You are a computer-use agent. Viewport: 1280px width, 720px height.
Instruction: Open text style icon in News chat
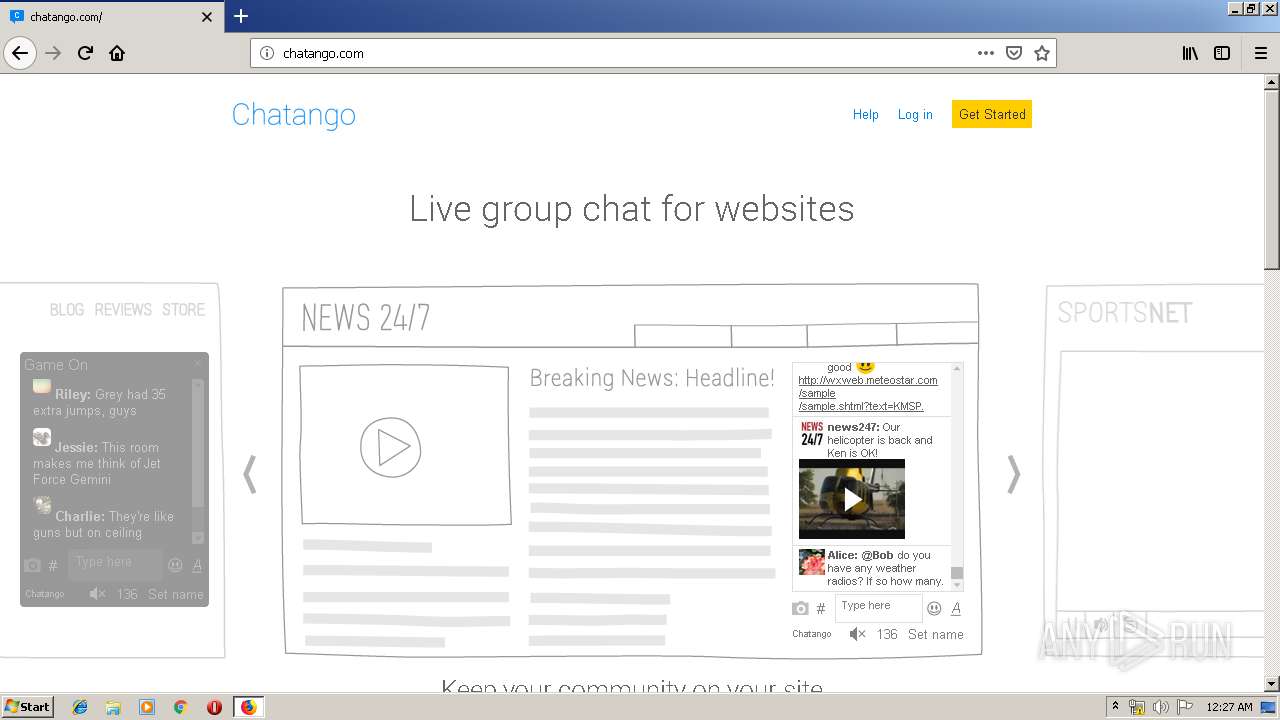click(956, 608)
